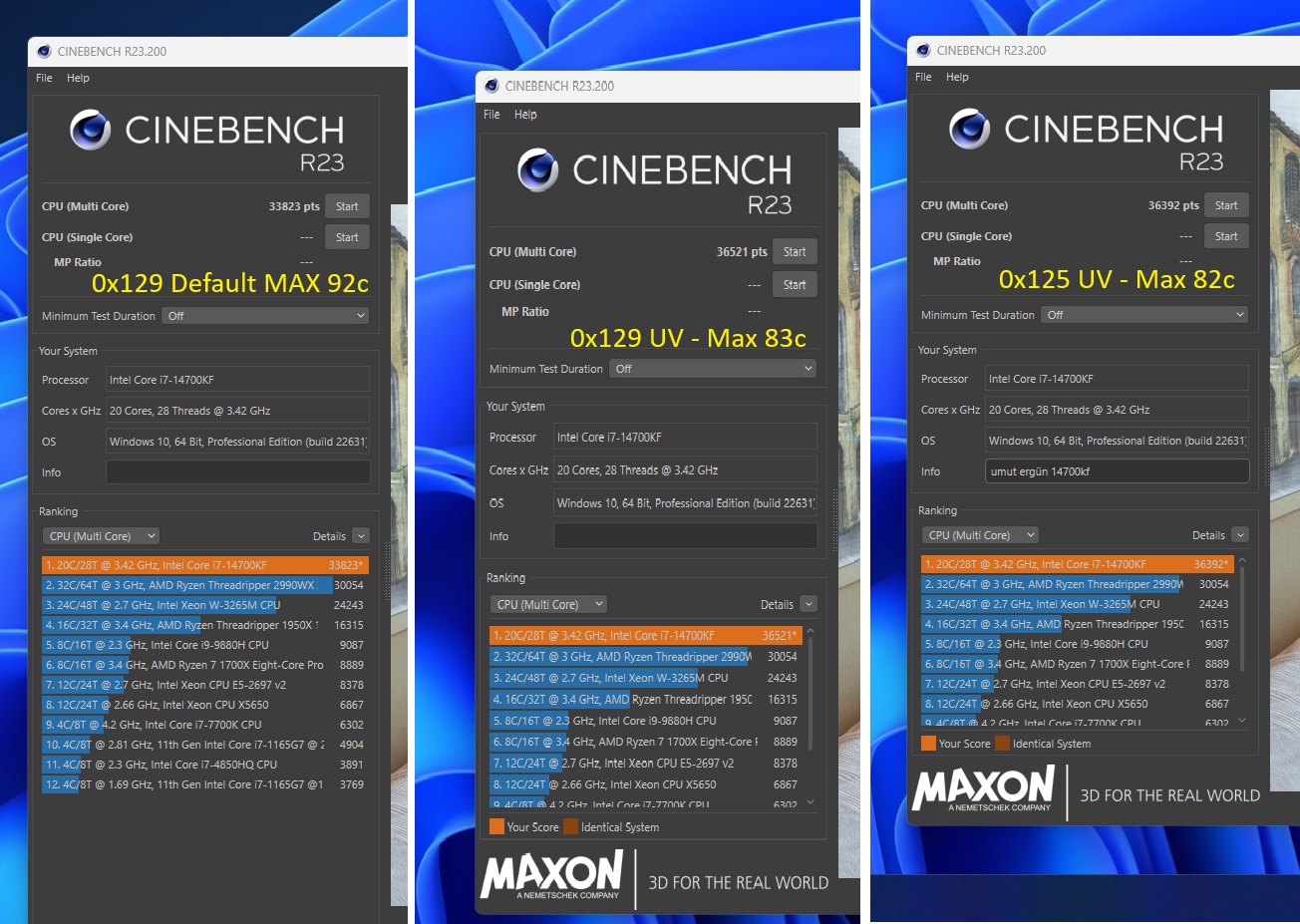
Task: Click Processor field in left window
Action: (238, 380)
